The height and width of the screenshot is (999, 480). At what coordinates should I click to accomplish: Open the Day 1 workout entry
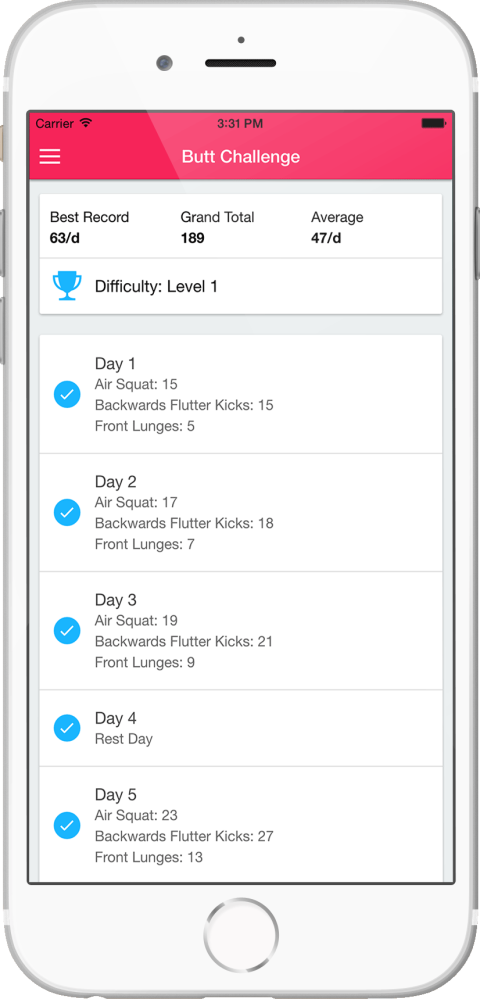pyautogui.click(x=241, y=394)
